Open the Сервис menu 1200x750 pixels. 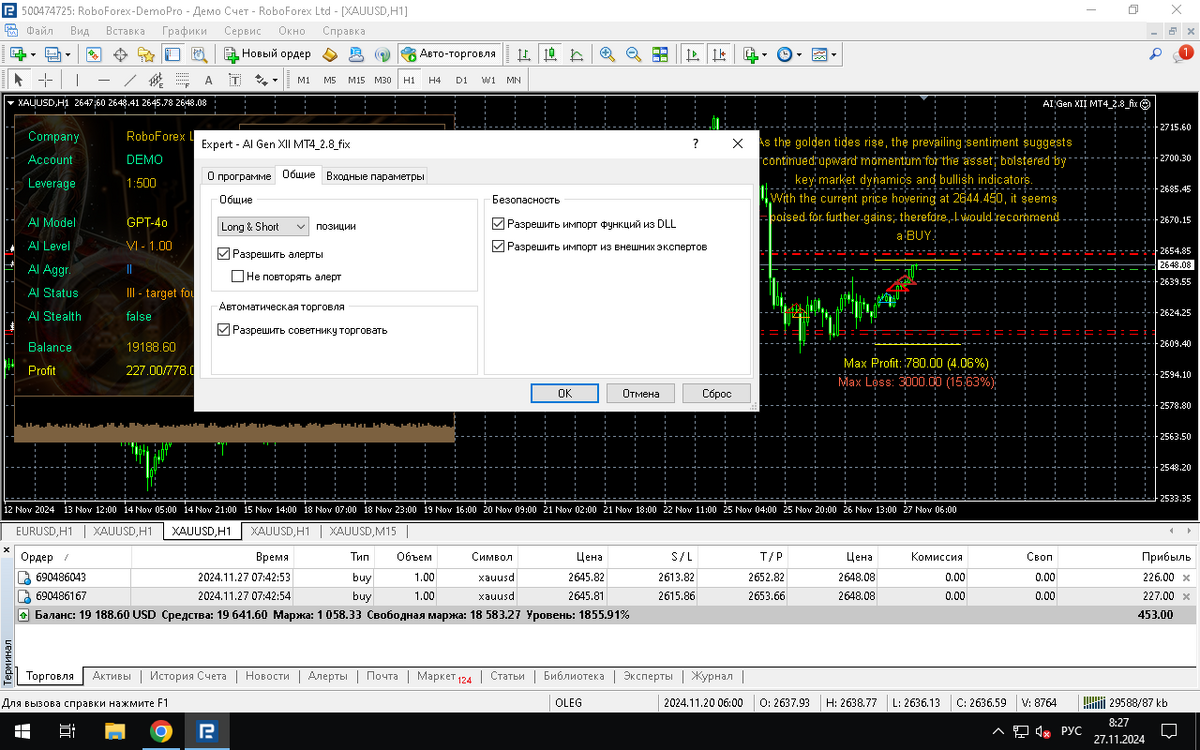pos(243,31)
